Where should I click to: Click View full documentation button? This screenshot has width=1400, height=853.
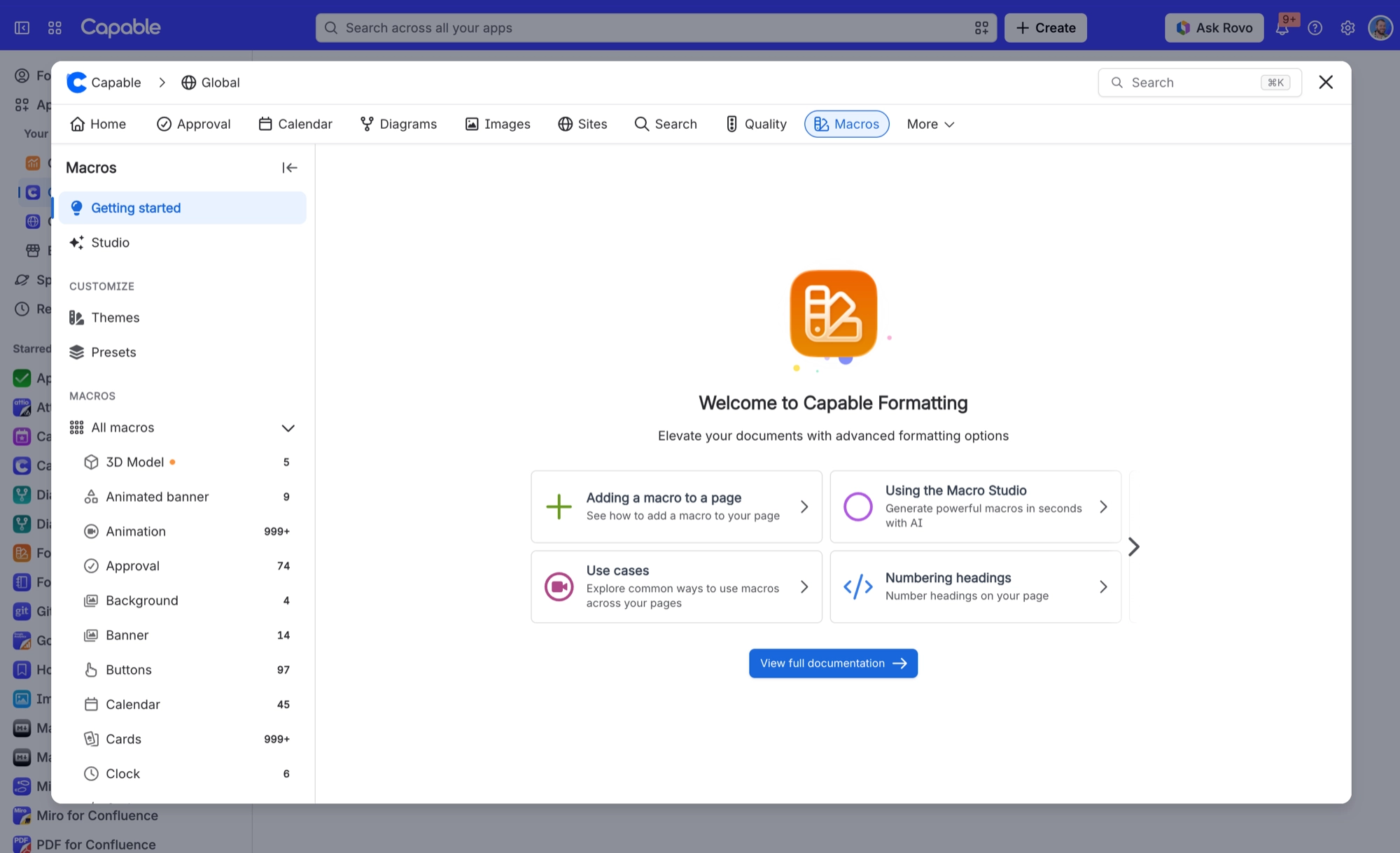pos(833,663)
